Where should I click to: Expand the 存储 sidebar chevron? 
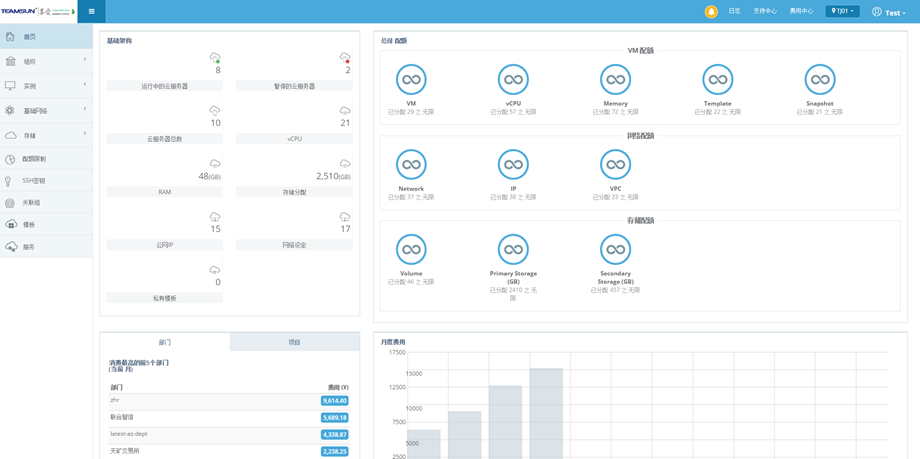[x=84, y=134]
